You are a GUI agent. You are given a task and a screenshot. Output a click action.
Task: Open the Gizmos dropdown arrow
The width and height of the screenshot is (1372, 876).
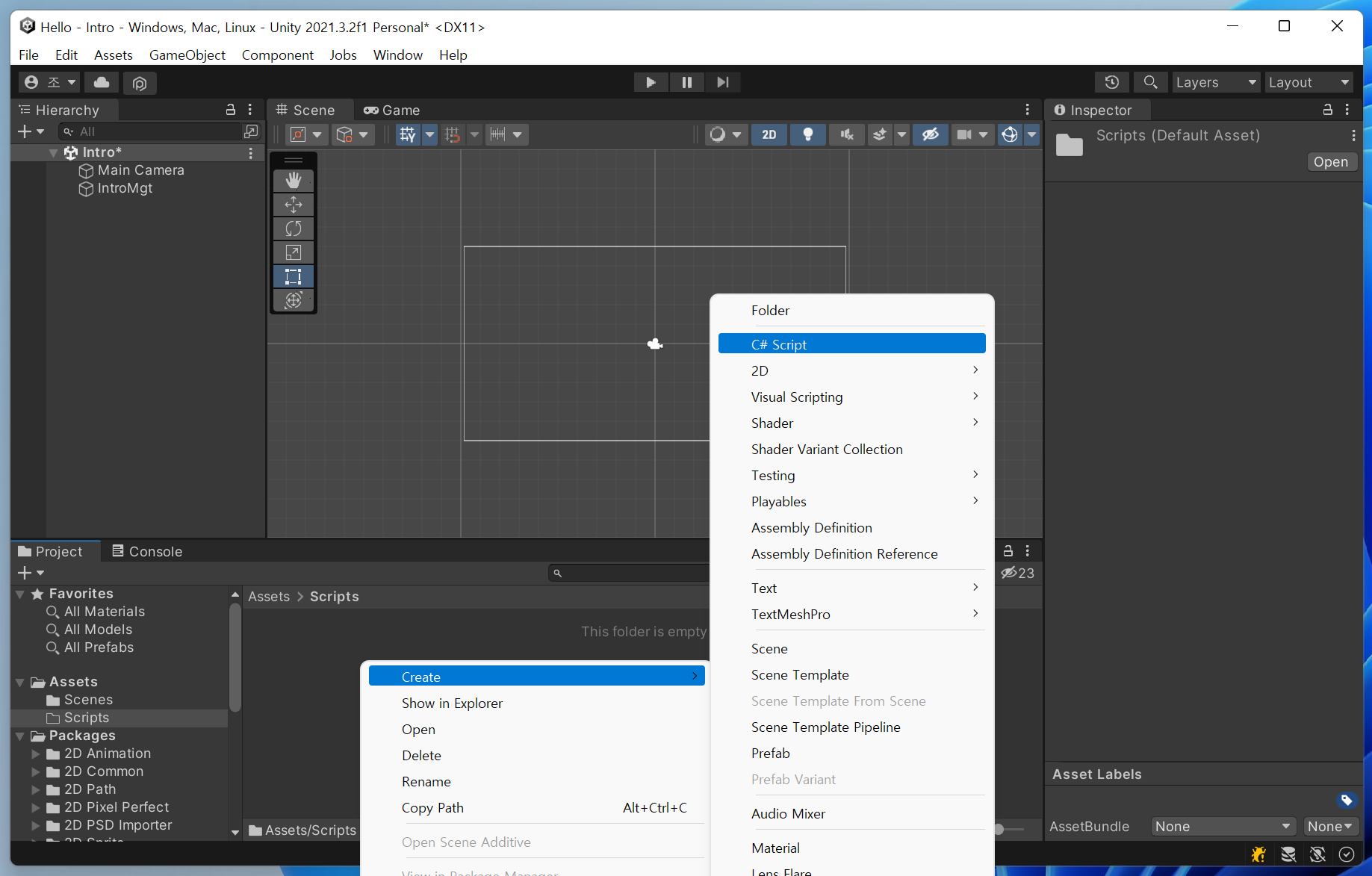tap(1032, 134)
